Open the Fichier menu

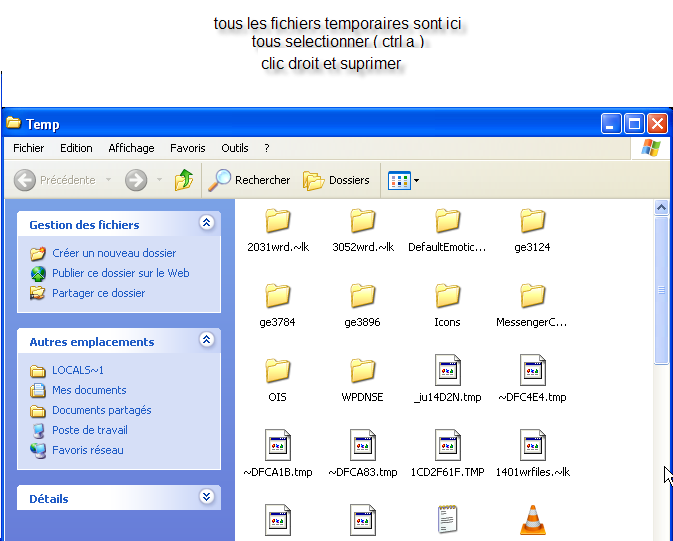28,148
